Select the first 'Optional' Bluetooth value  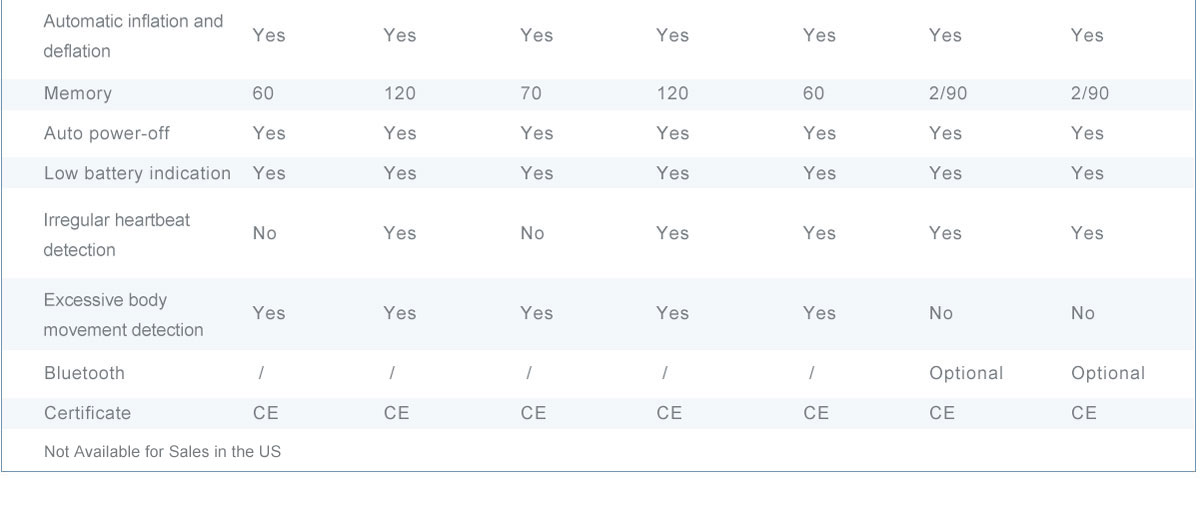click(965, 373)
